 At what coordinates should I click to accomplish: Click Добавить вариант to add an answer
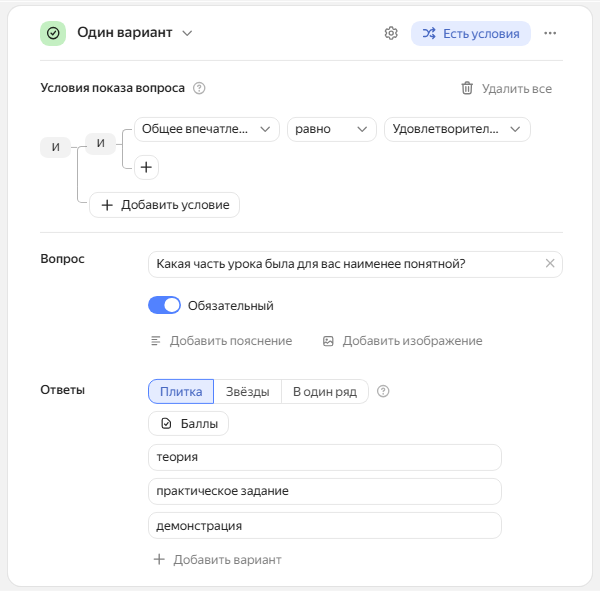pos(217,560)
